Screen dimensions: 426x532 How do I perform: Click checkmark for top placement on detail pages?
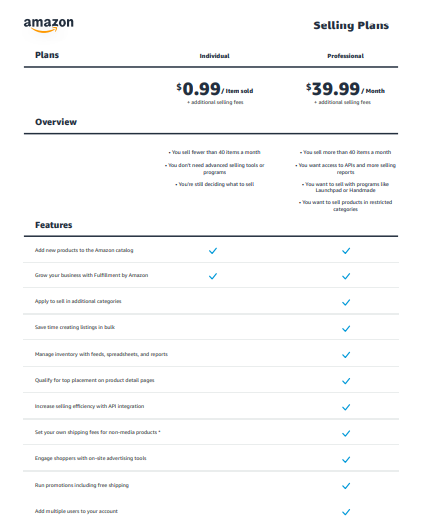pyautogui.click(x=346, y=381)
